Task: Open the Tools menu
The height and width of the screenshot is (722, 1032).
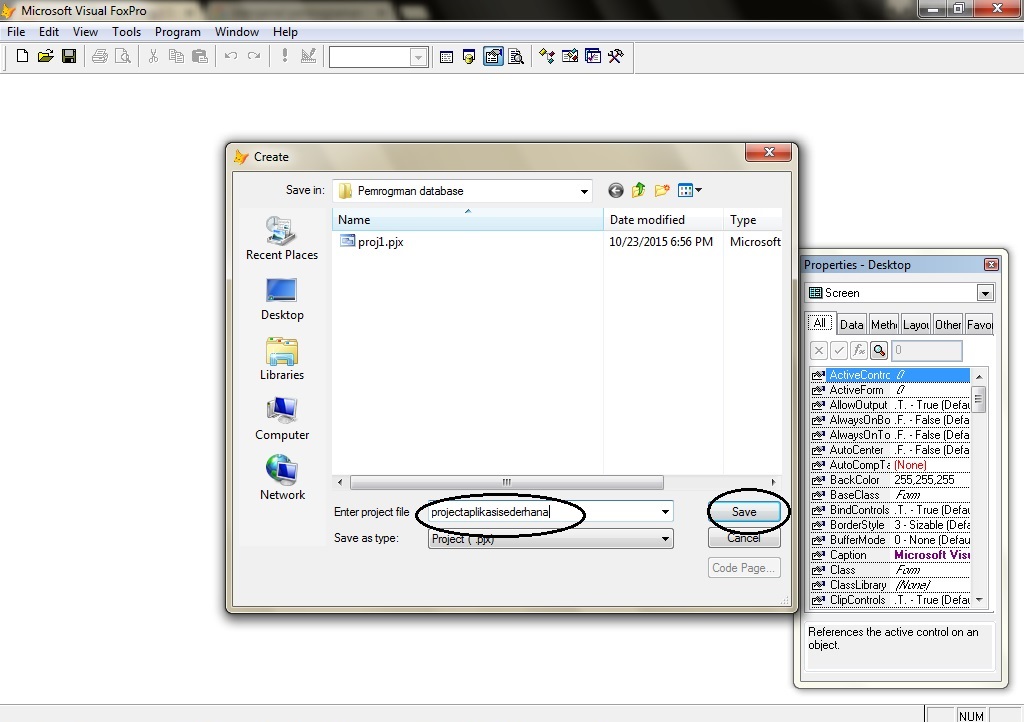Action: pos(126,32)
